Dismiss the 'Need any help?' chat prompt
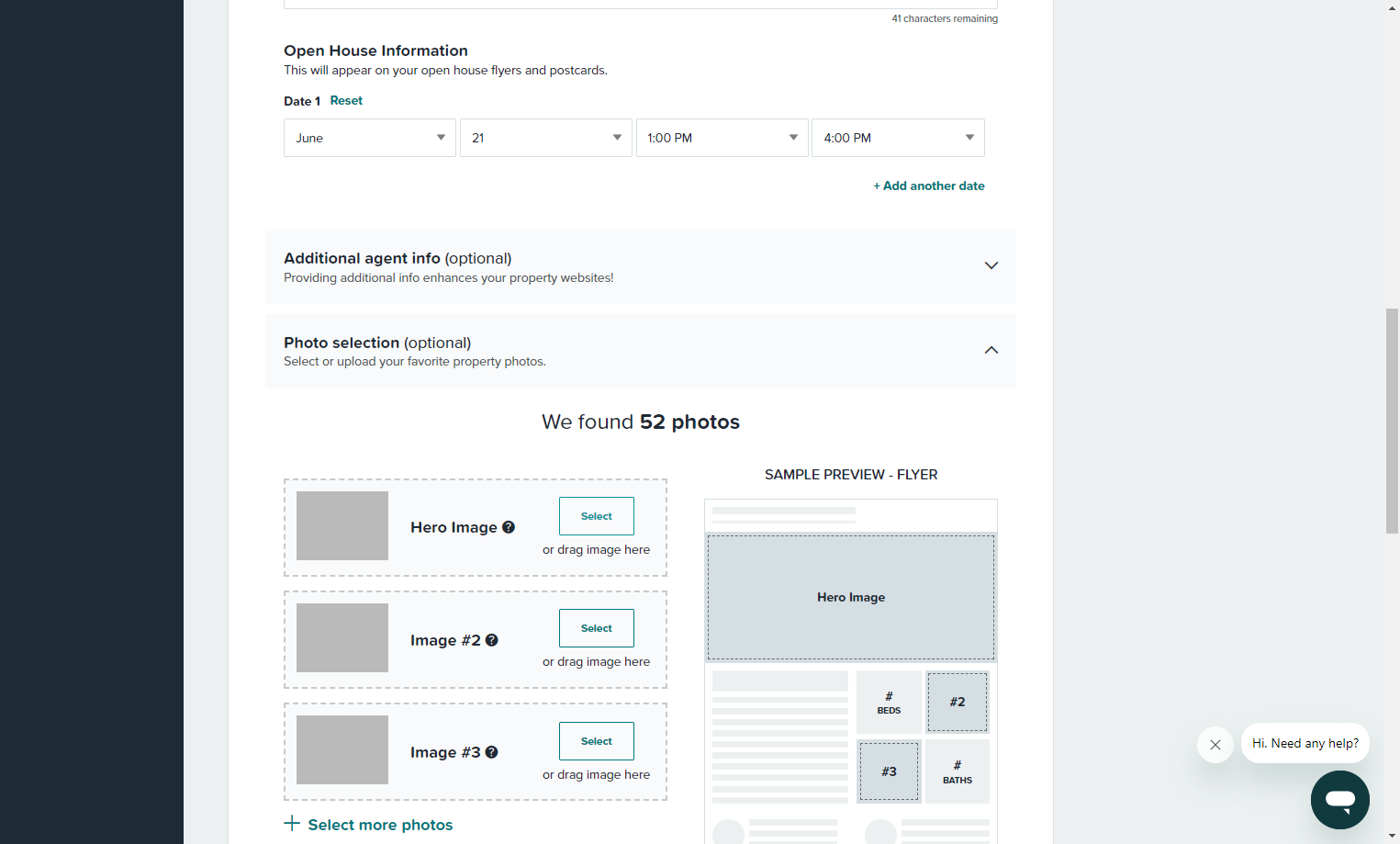The height and width of the screenshot is (844, 1400). 1215,745
